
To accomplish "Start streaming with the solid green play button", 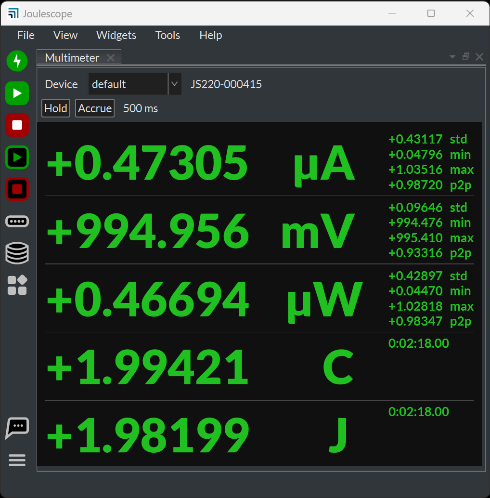I will coord(17,93).
